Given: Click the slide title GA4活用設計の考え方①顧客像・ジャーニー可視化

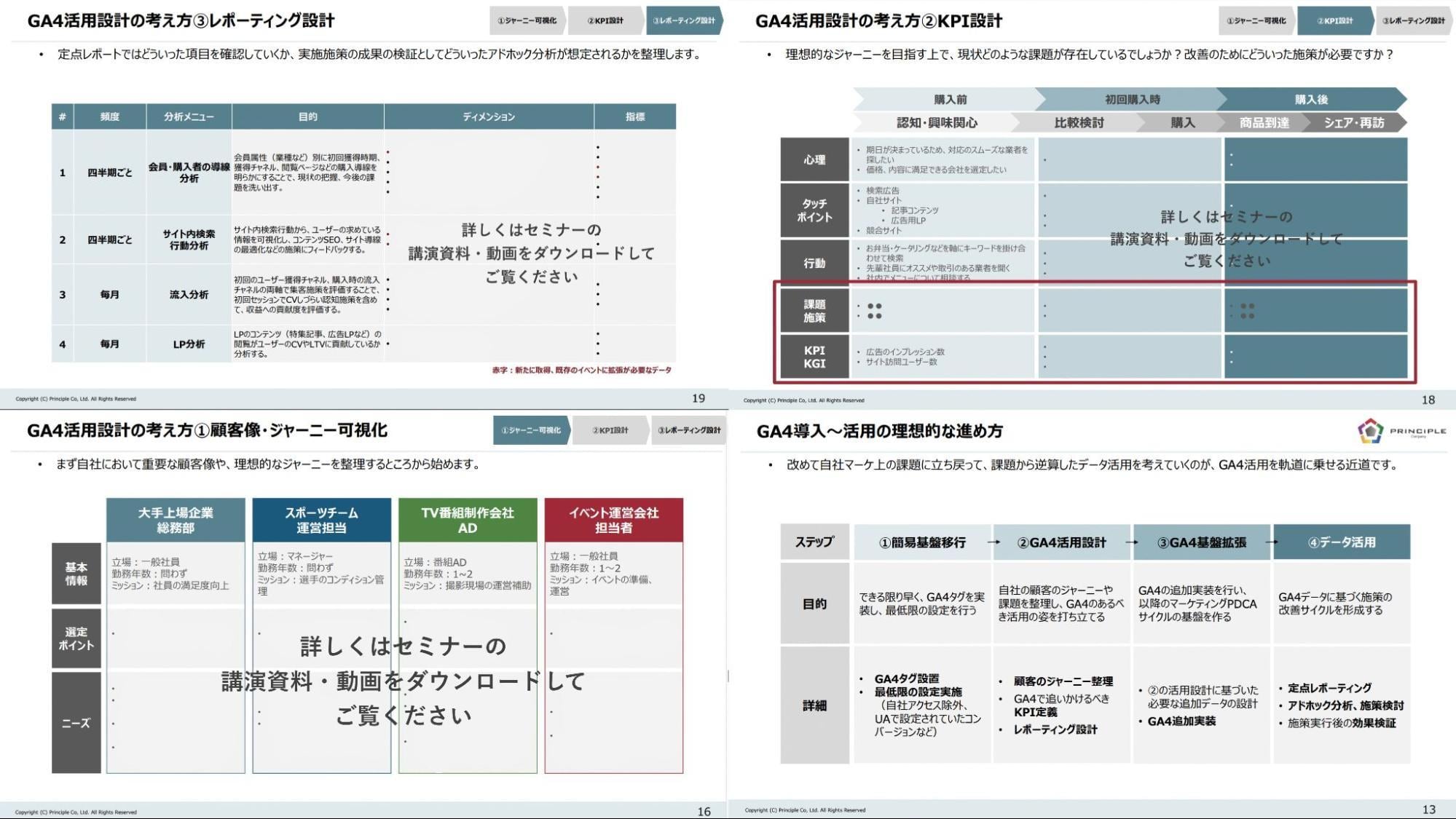Looking at the screenshot, I should pos(207,430).
